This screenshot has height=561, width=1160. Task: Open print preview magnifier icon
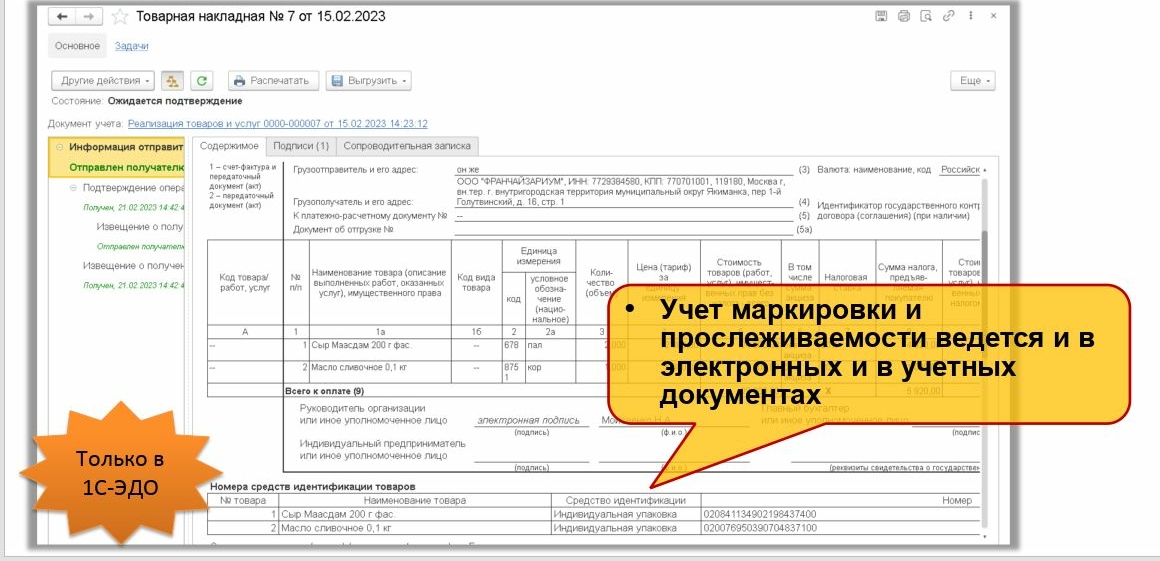coord(925,16)
